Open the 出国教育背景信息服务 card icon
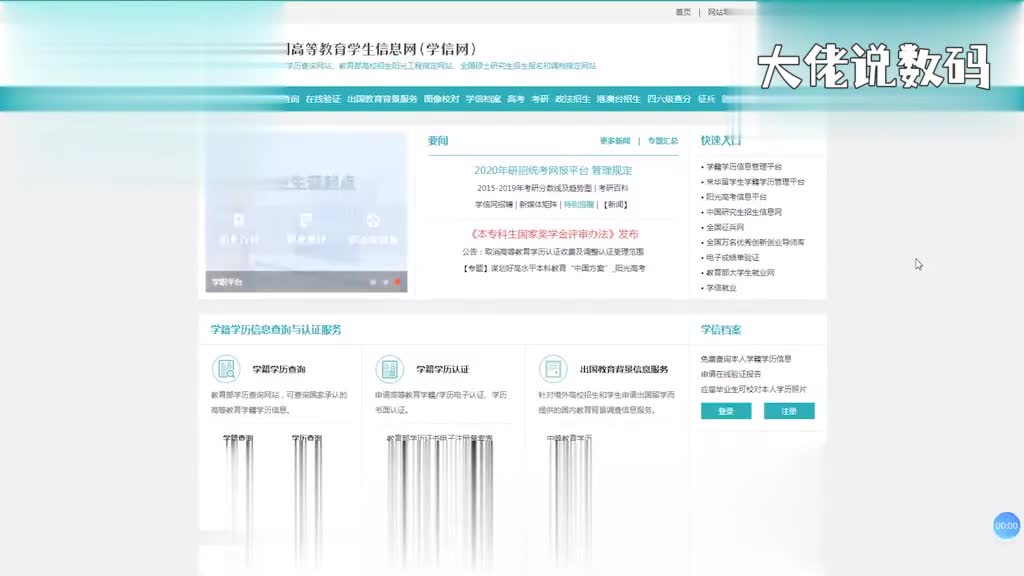Image resolution: width=1024 pixels, height=576 pixels. point(553,369)
